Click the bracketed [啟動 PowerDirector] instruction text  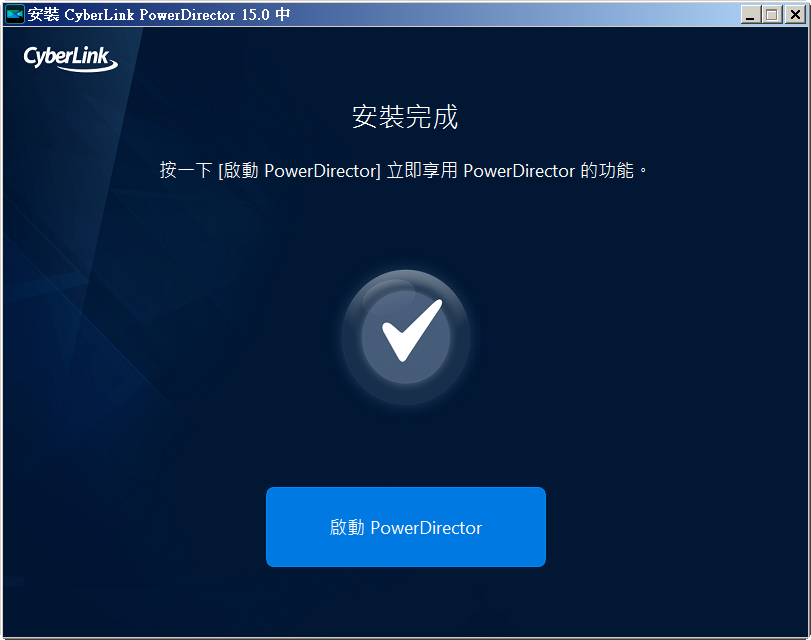click(x=299, y=170)
